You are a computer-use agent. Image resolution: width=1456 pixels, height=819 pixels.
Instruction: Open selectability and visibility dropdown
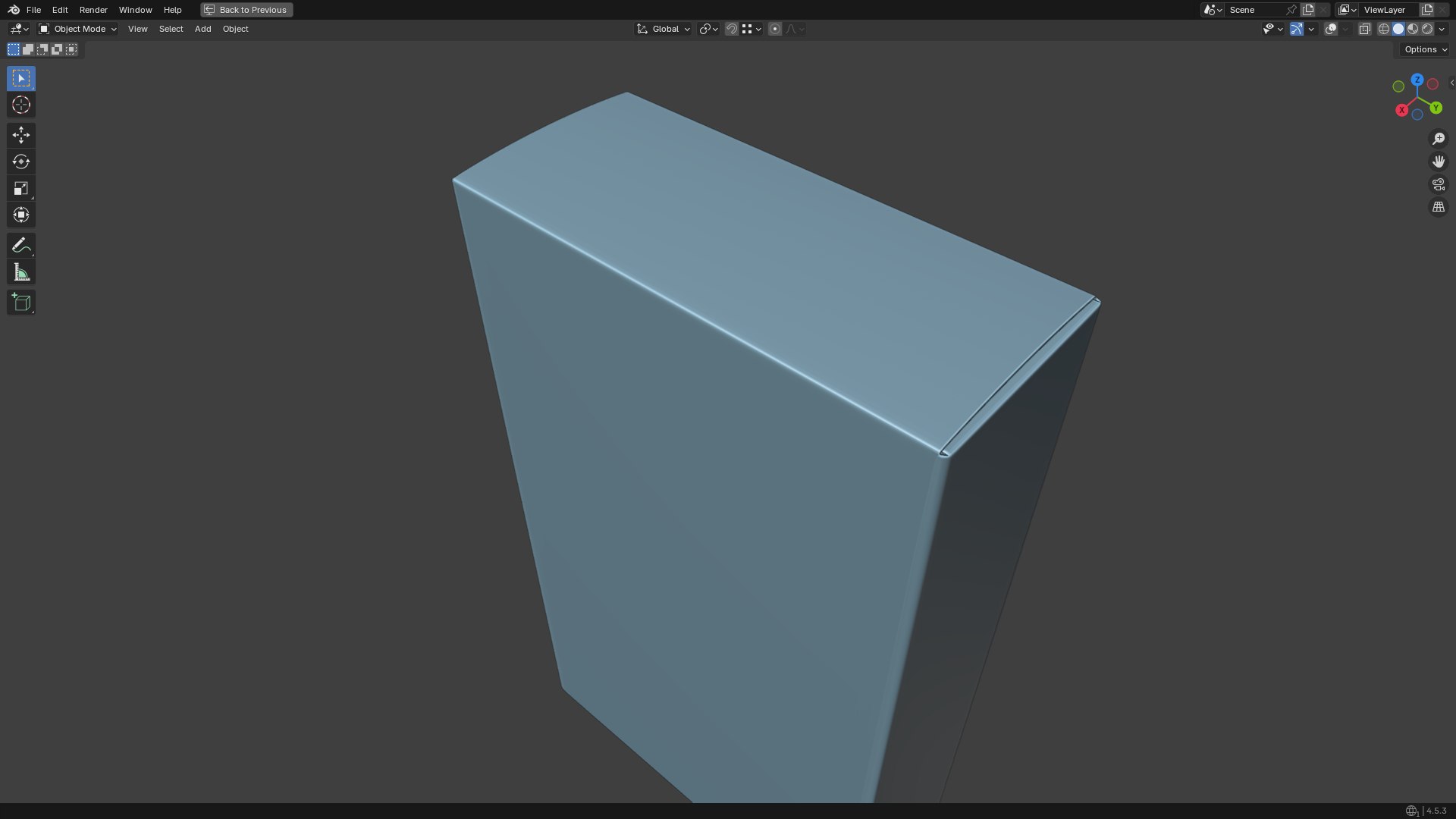(x=1273, y=29)
